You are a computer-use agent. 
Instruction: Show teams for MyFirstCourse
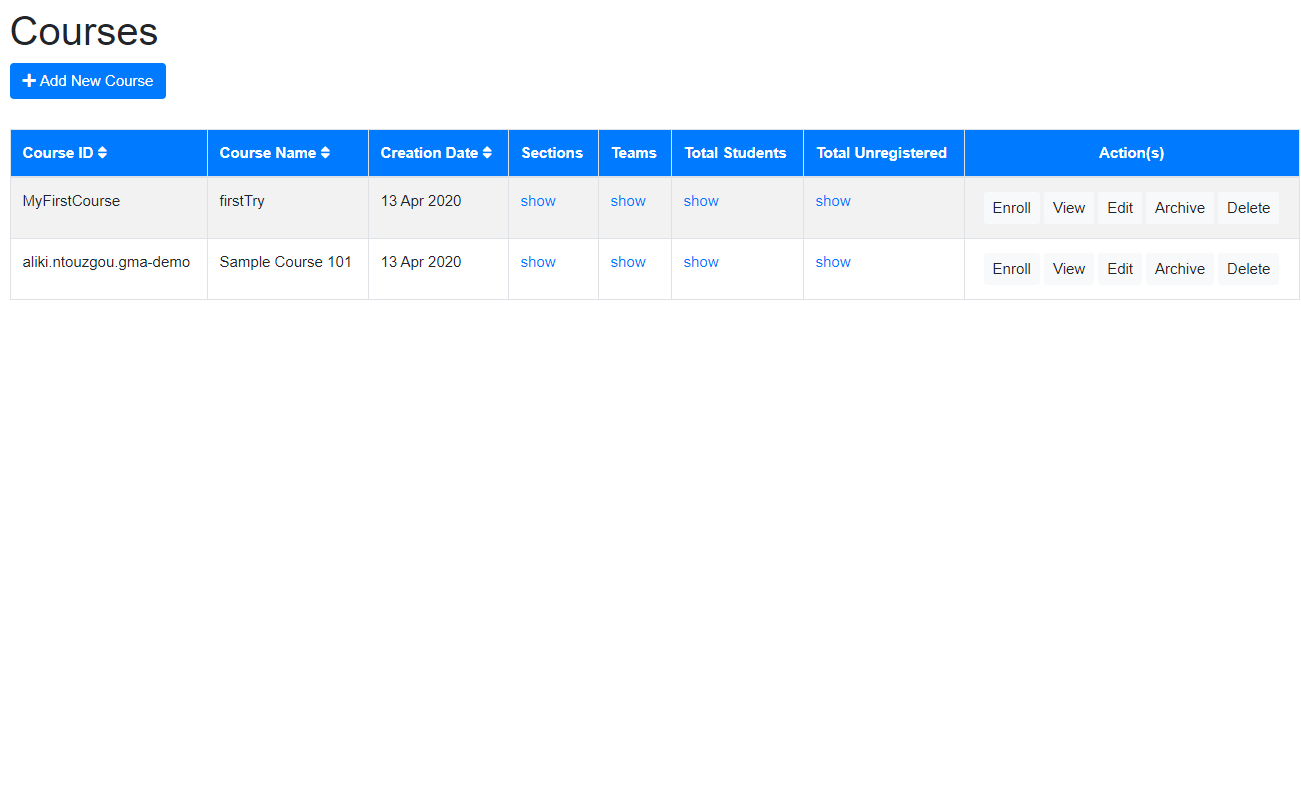click(628, 201)
